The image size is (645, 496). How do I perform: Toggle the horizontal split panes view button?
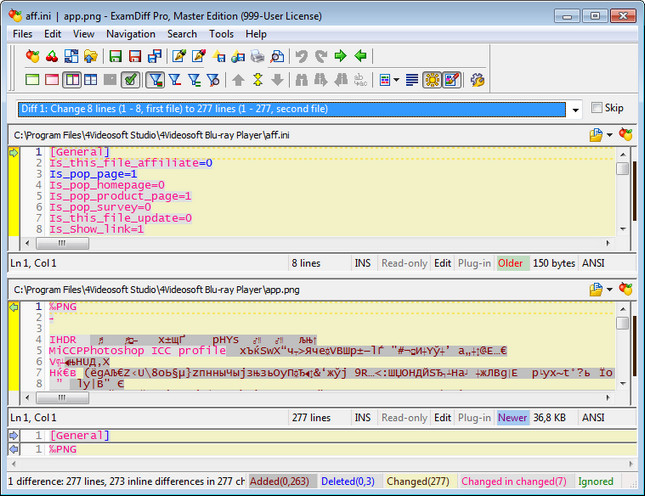pyautogui.click(x=90, y=80)
